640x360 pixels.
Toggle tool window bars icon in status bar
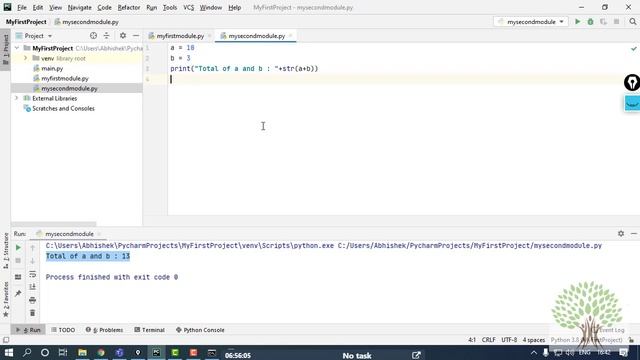click(x=6, y=340)
